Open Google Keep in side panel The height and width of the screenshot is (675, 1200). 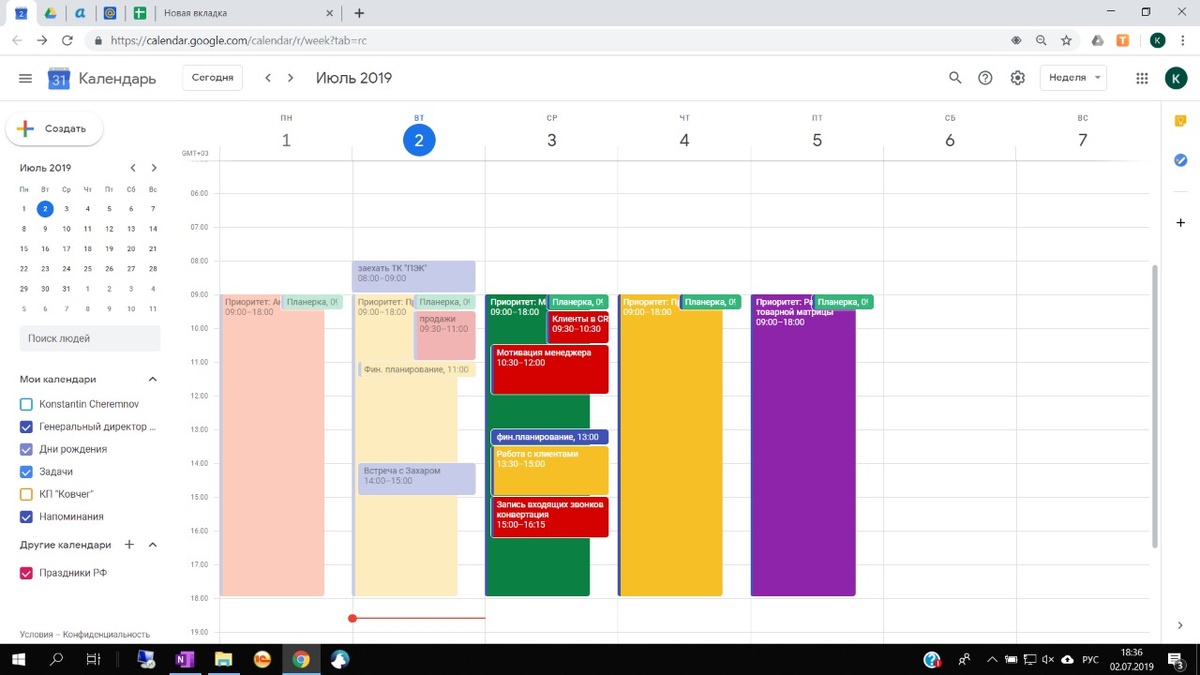point(1180,121)
